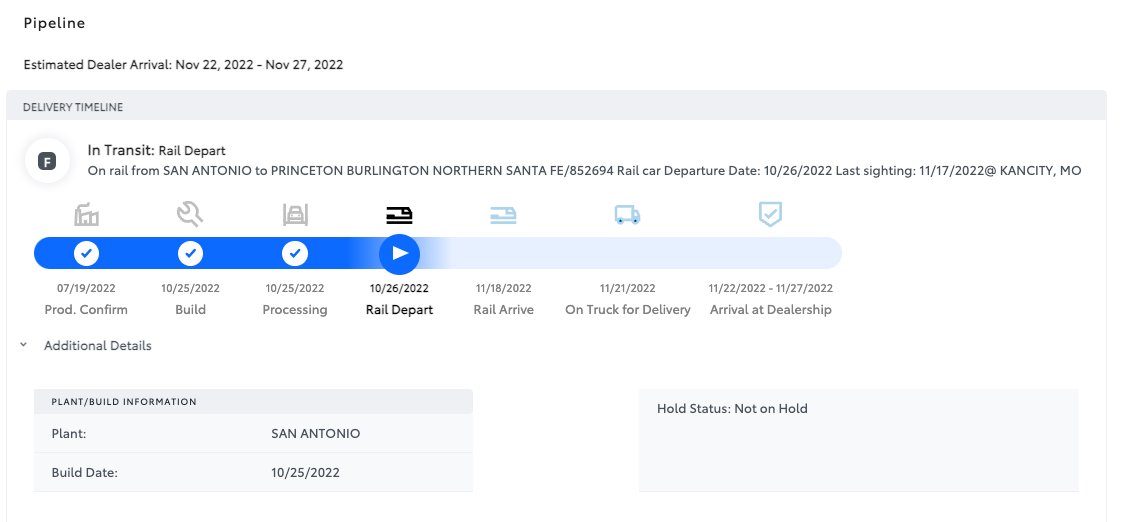This screenshot has width=1127, height=522.
Task: Click the Rail Depart play marker
Action: 400,254
